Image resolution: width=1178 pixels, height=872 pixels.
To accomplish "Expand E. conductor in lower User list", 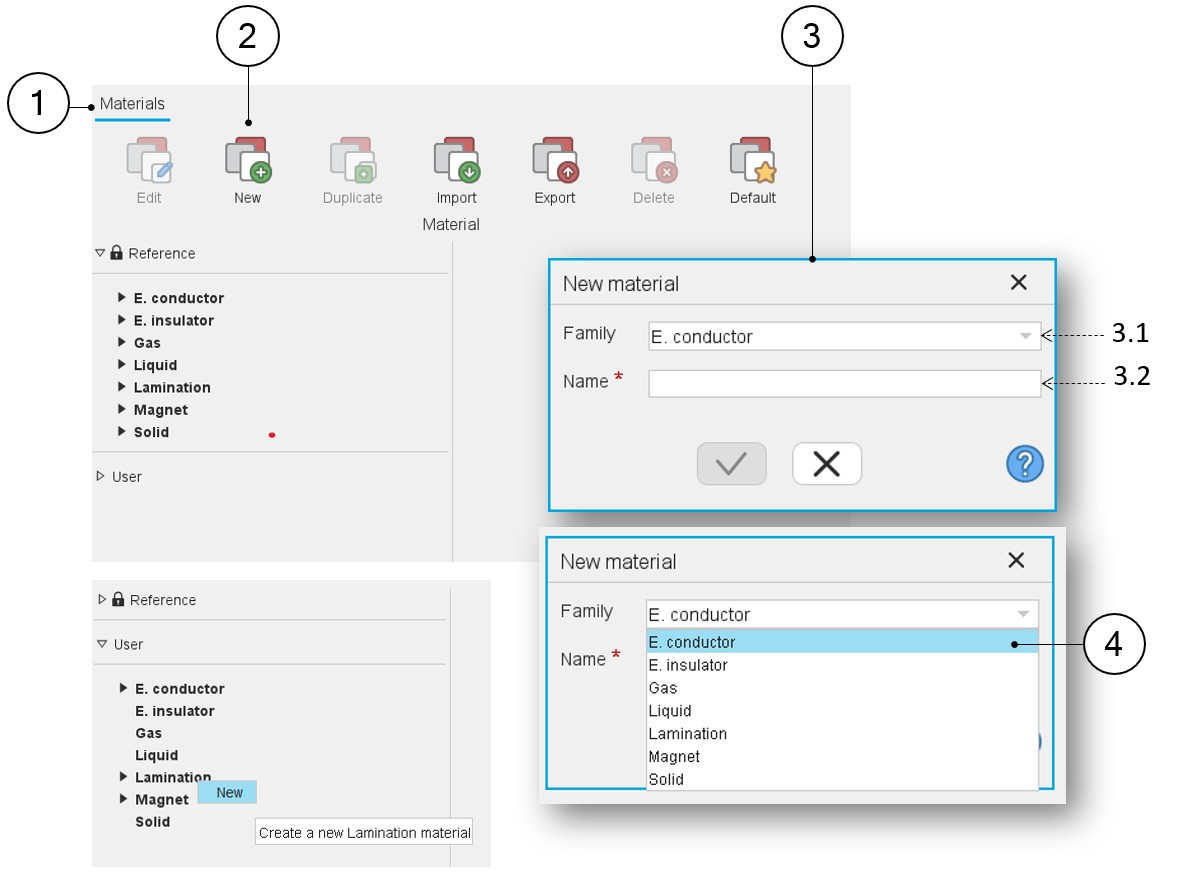I will pos(123,688).
